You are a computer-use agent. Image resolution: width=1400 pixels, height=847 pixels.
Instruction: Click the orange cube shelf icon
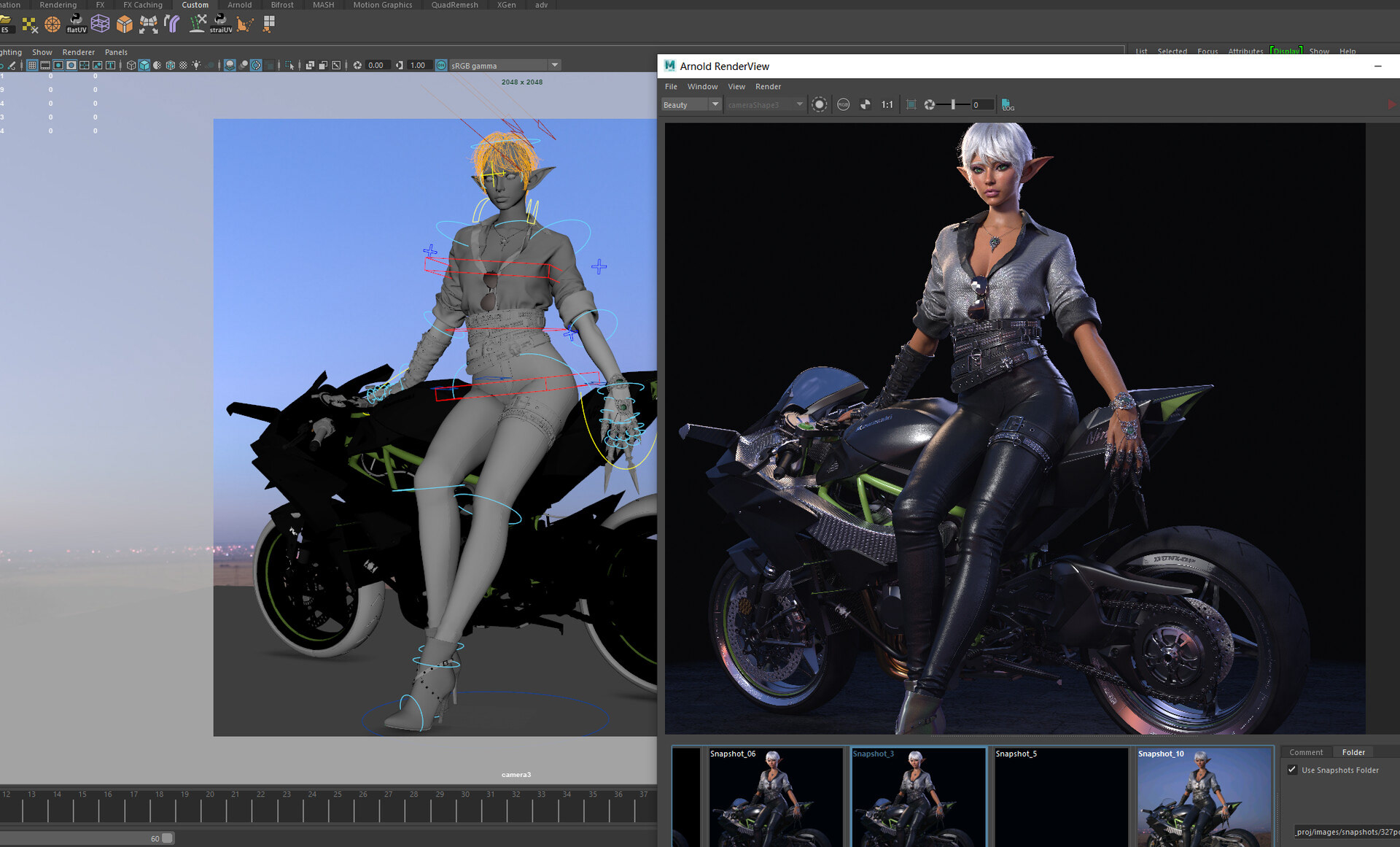125,24
